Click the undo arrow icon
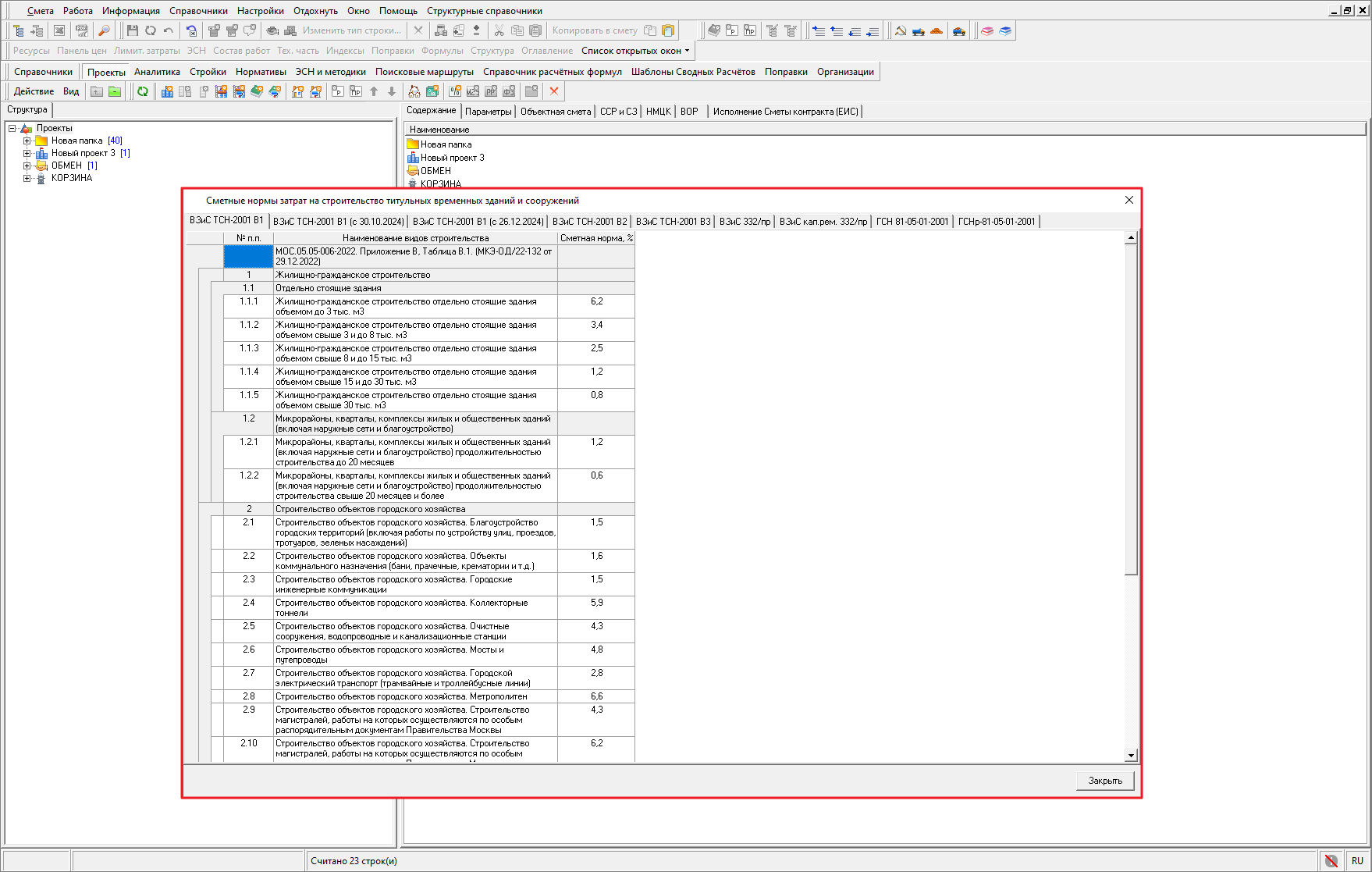 click(x=169, y=30)
